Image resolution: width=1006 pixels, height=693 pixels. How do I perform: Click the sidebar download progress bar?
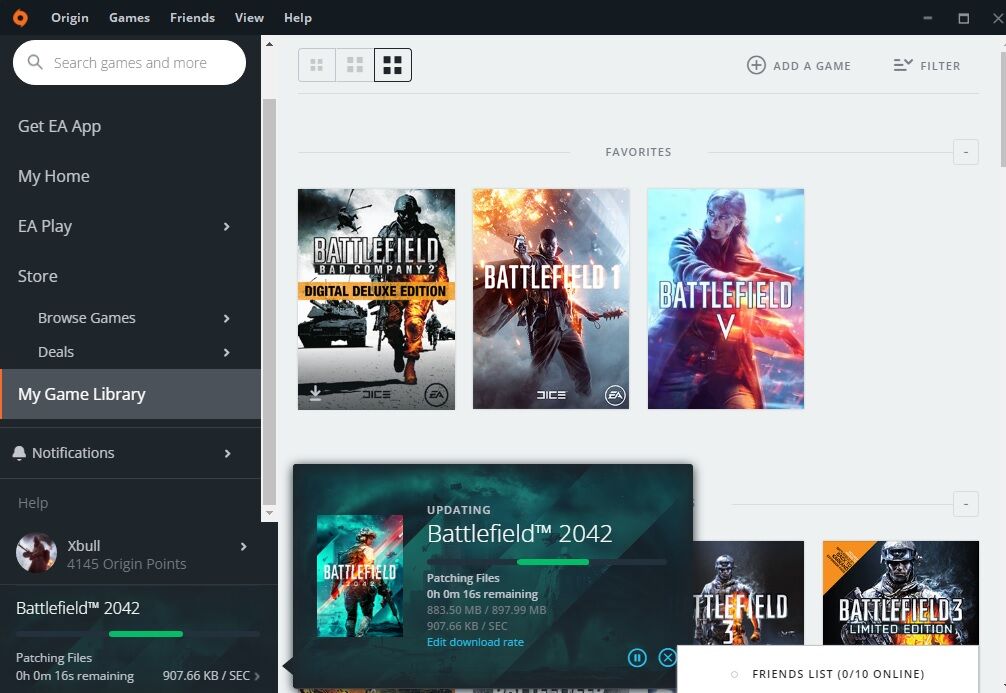138,634
